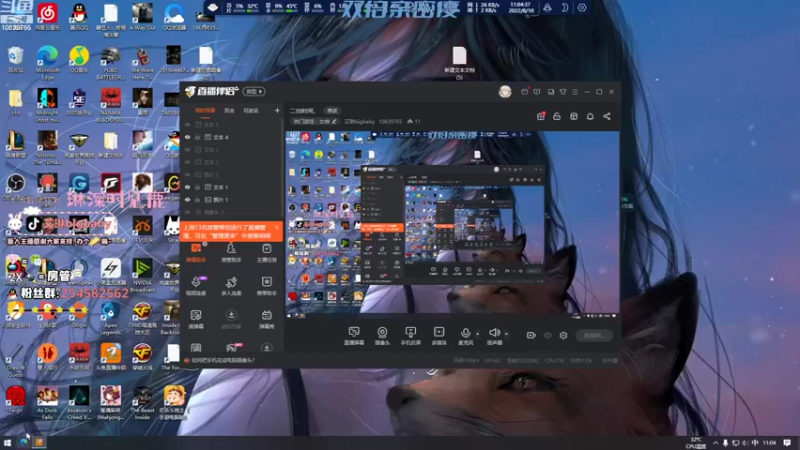Click the unlock padlock icon above the preview
The width and height of the screenshot is (800, 450).
(x=557, y=116)
